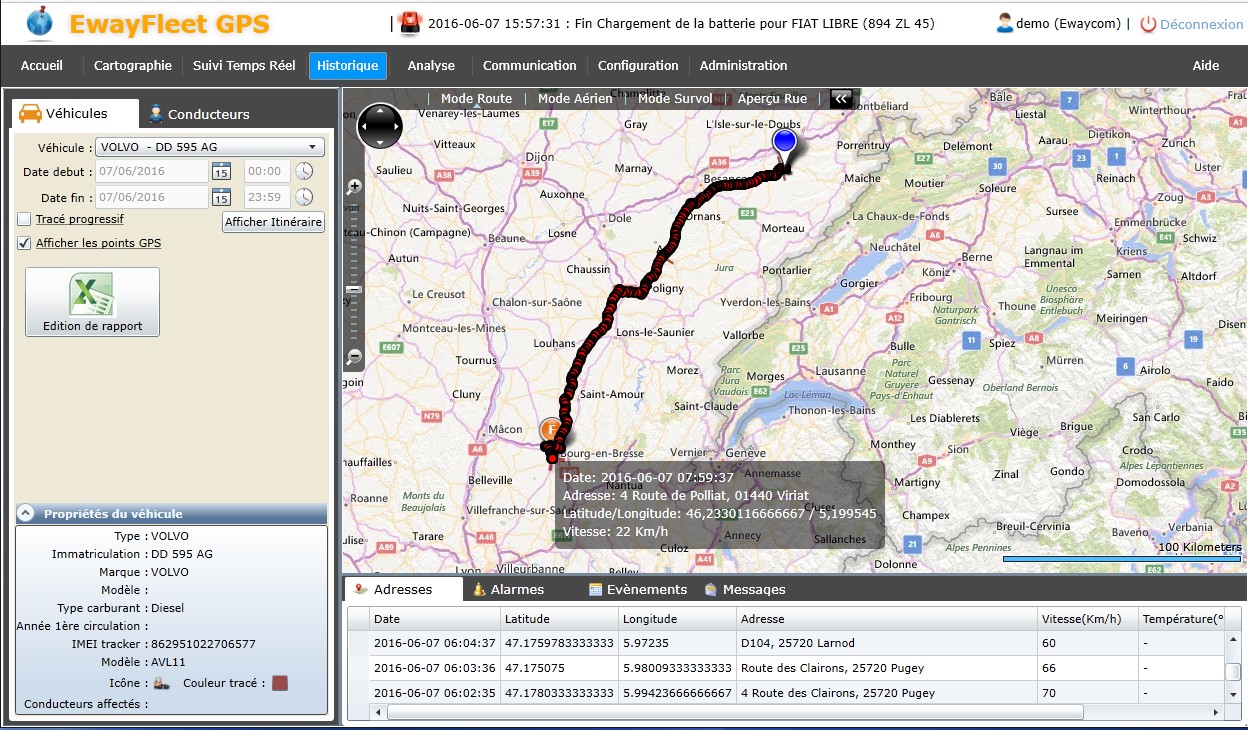Zoom in with the map plus magnifier
1248x730 pixels.
(x=355, y=187)
